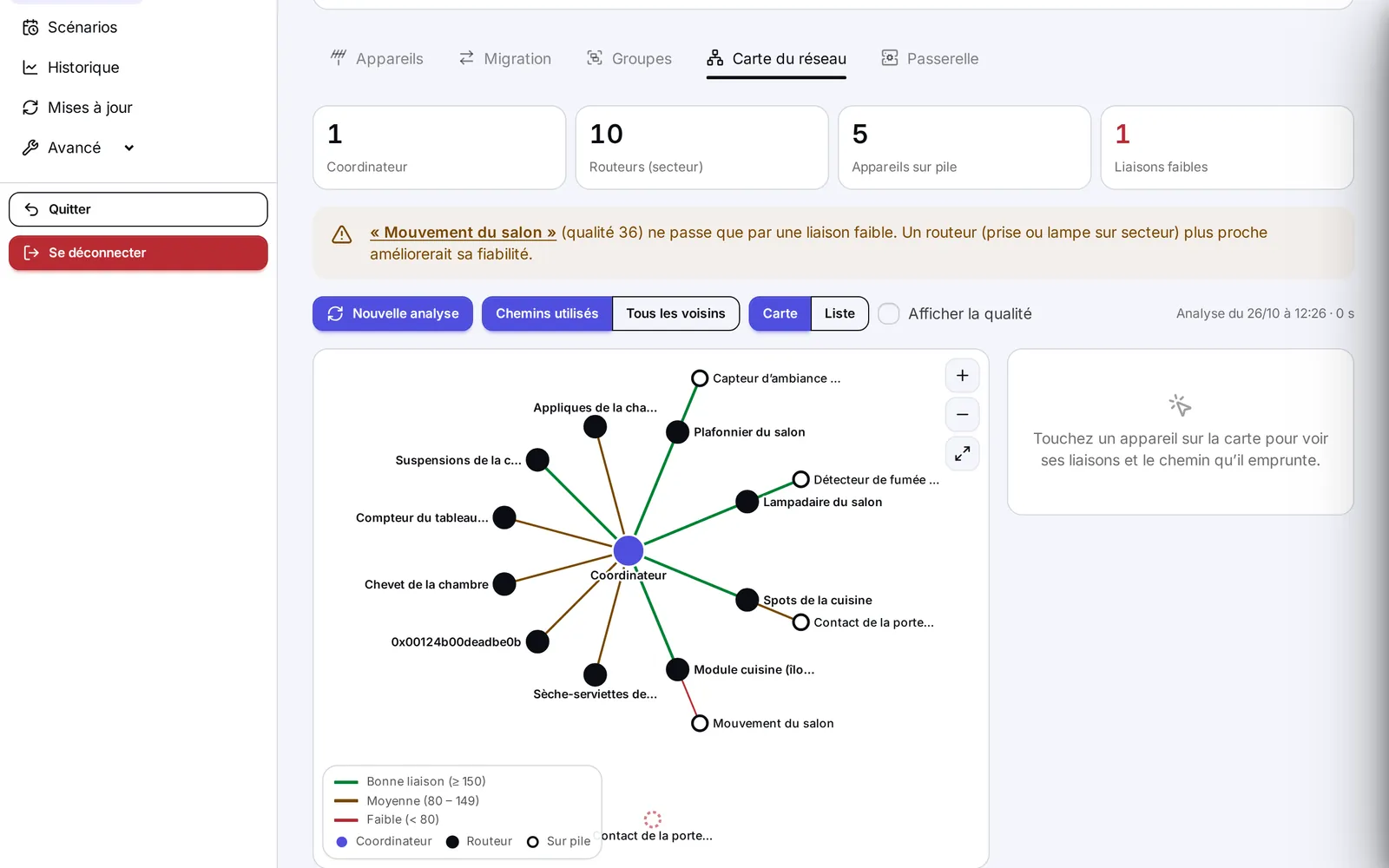Select the Suspensions de la c... node
Image resolution: width=1389 pixels, height=868 pixels.
(537, 460)
